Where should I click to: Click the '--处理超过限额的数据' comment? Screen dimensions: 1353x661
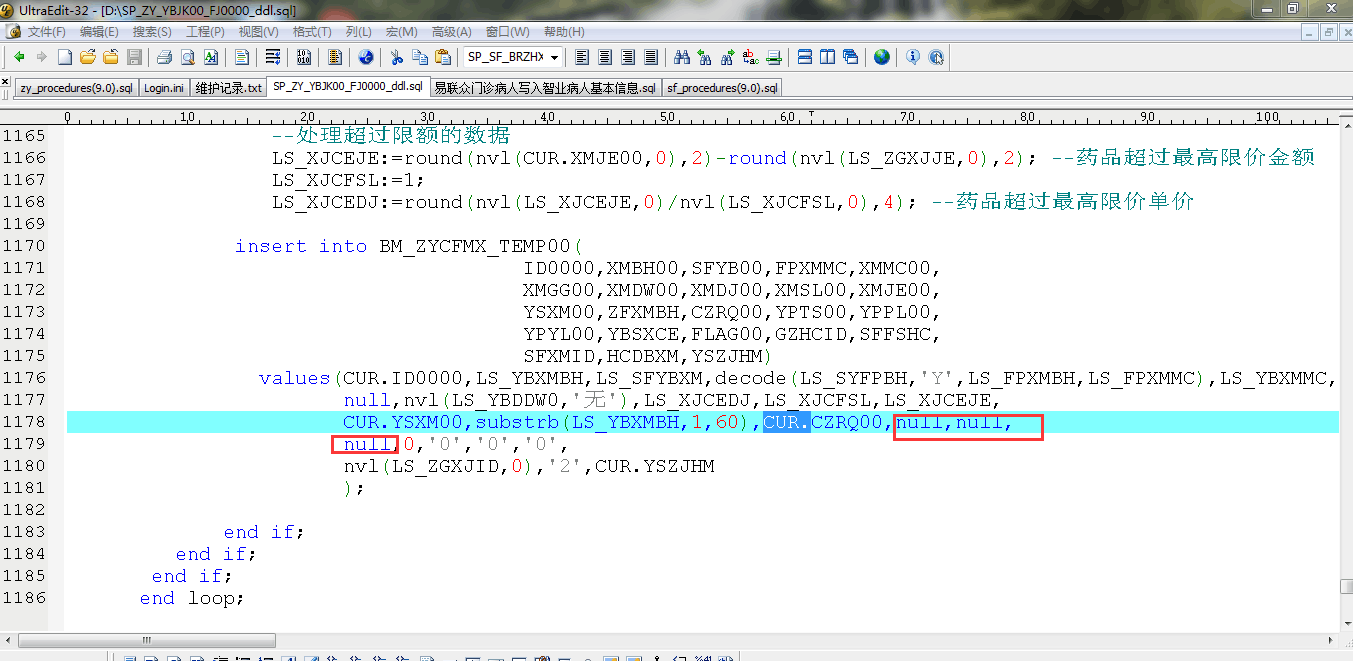(391, 136)
